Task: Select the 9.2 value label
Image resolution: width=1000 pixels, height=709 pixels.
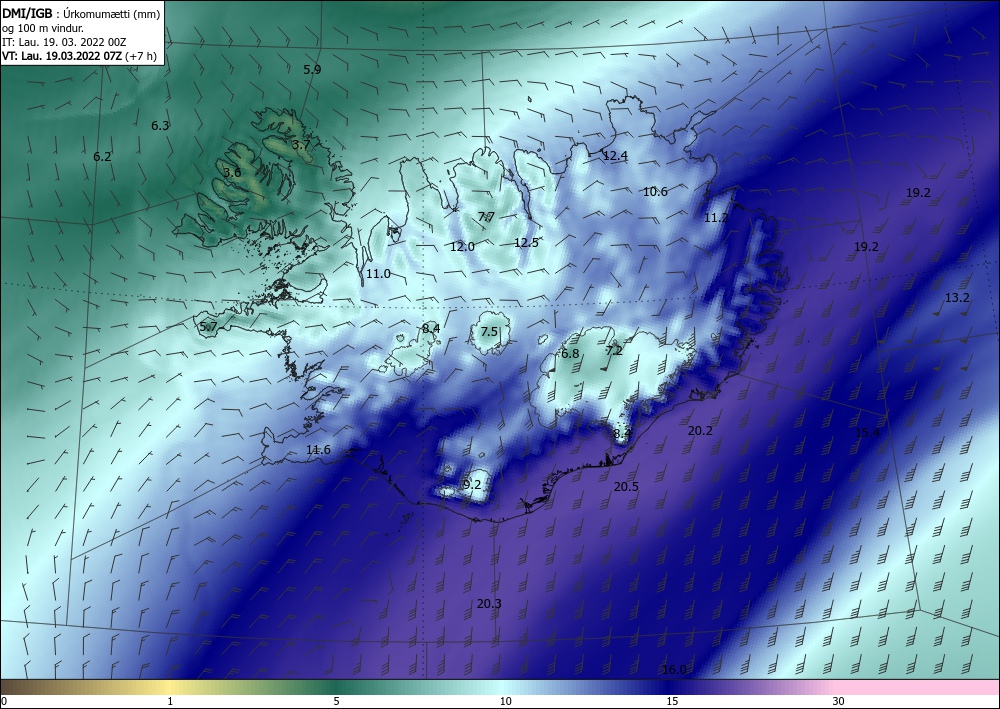Action: point(472,485)
